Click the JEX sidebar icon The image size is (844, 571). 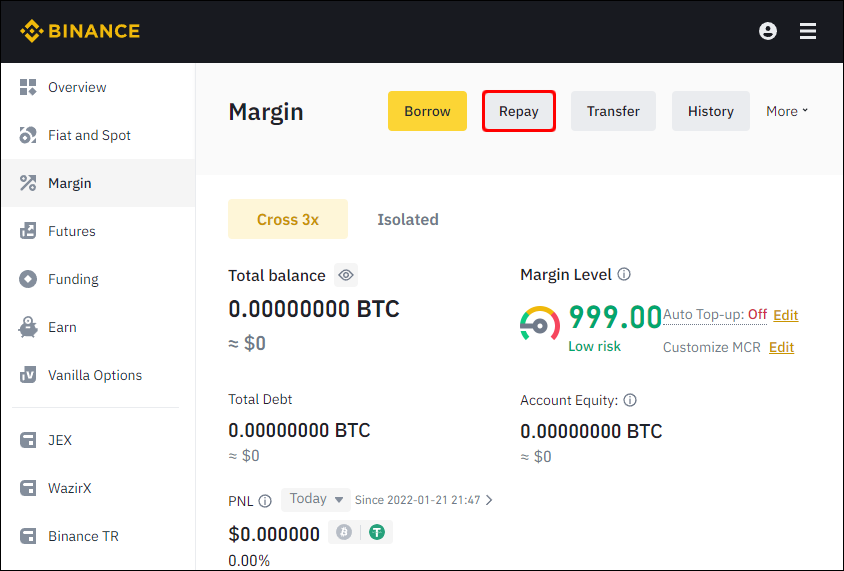28,440
